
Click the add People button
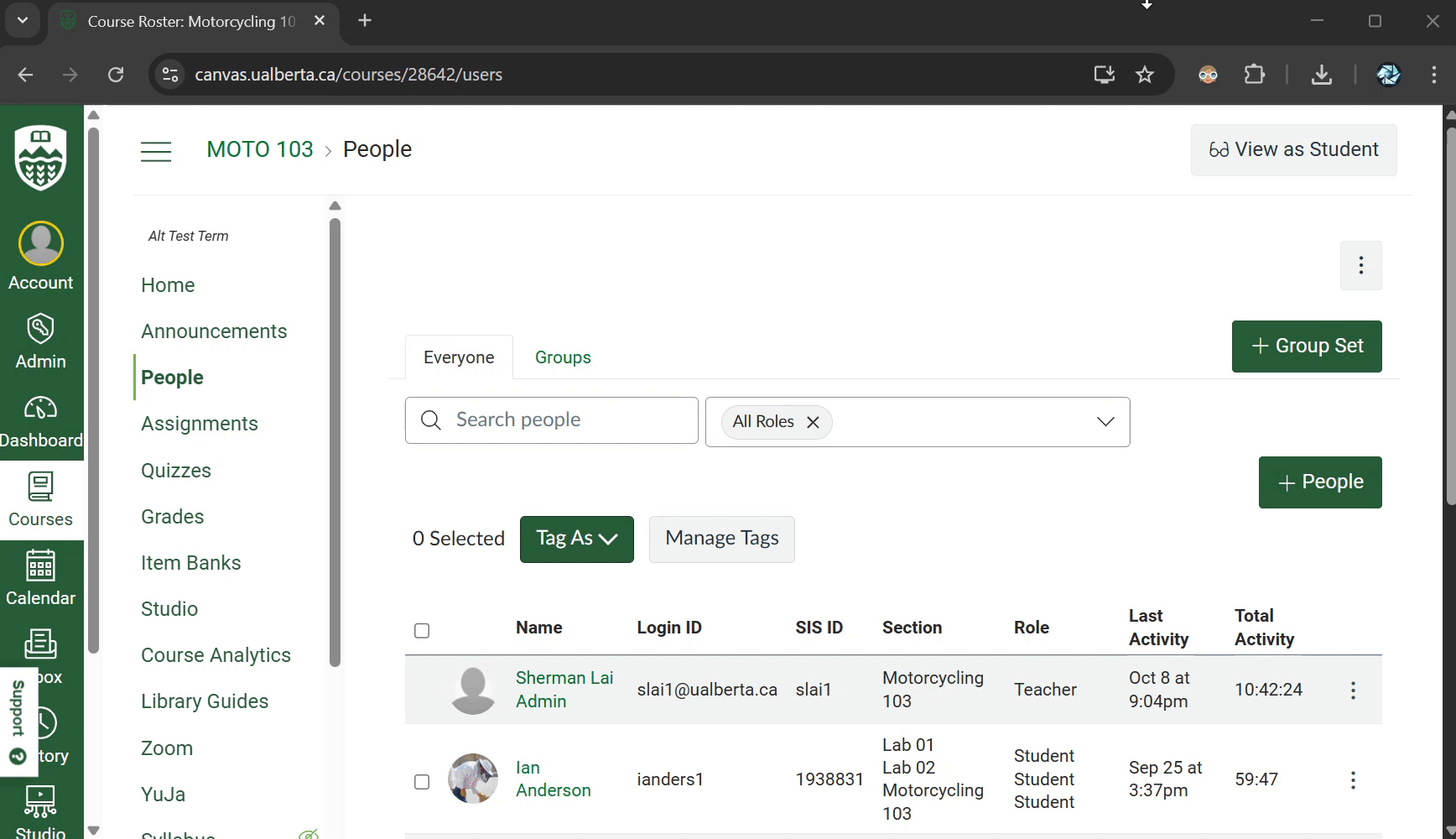coord(1319,482)
